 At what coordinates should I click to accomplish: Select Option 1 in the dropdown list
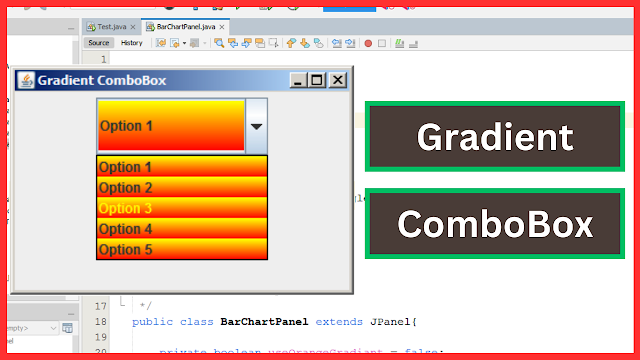(182, 167)
